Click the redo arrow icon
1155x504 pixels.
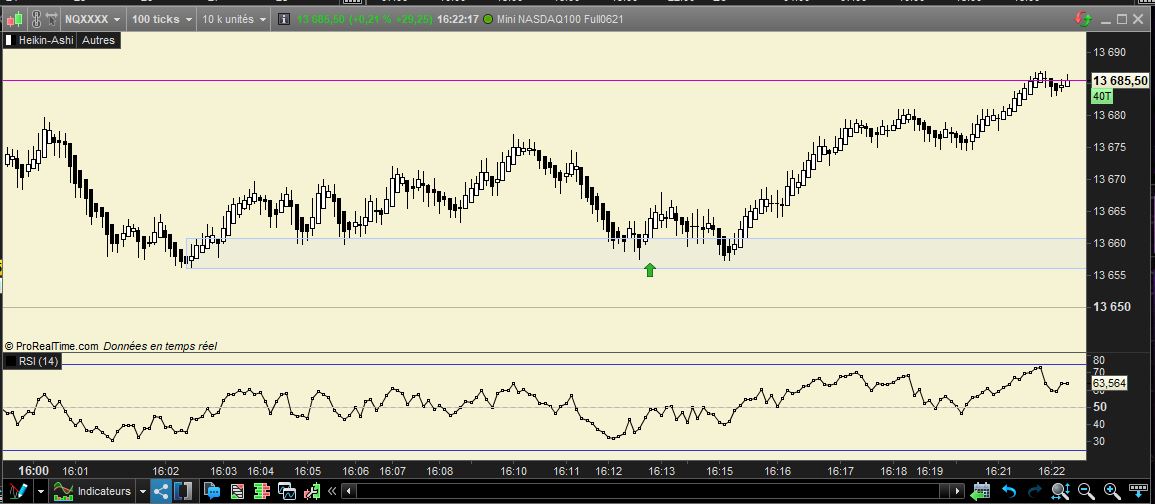1035,491
